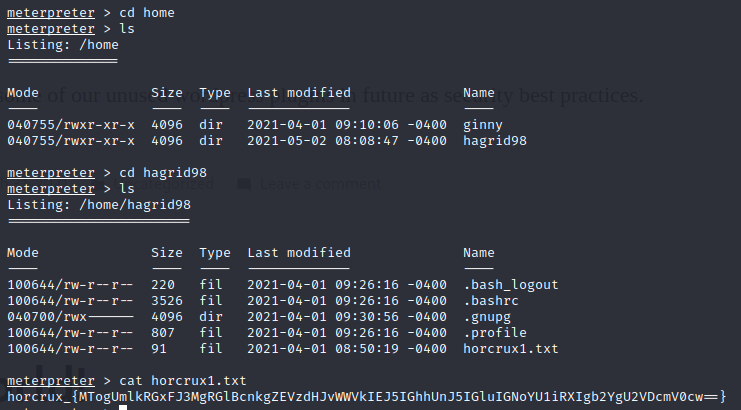Click the ginny directory name

click(x=483, y=125)
